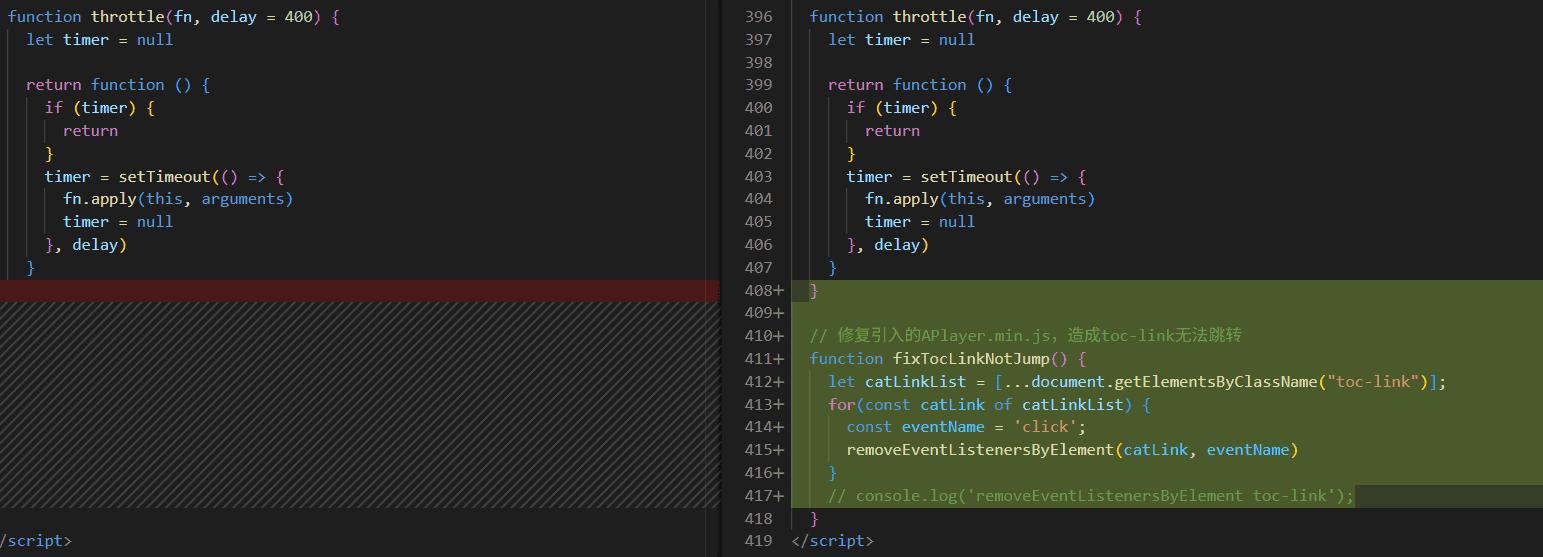The image size is (1543, 557).
Task: Click 'catLinkList' on line 413
Action: click(x=1072, y=405)
